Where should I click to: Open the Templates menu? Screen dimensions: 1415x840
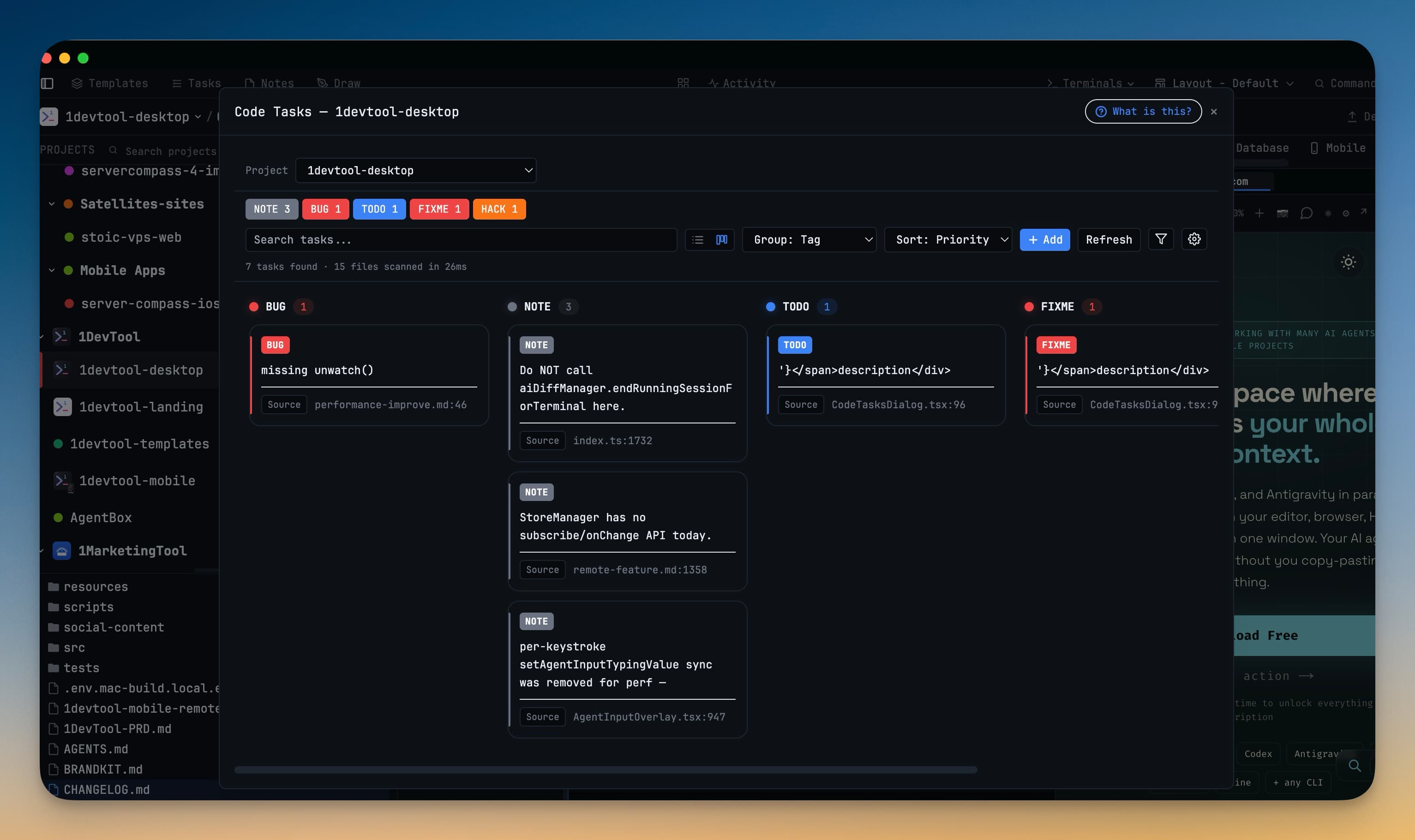click(110, 83)
